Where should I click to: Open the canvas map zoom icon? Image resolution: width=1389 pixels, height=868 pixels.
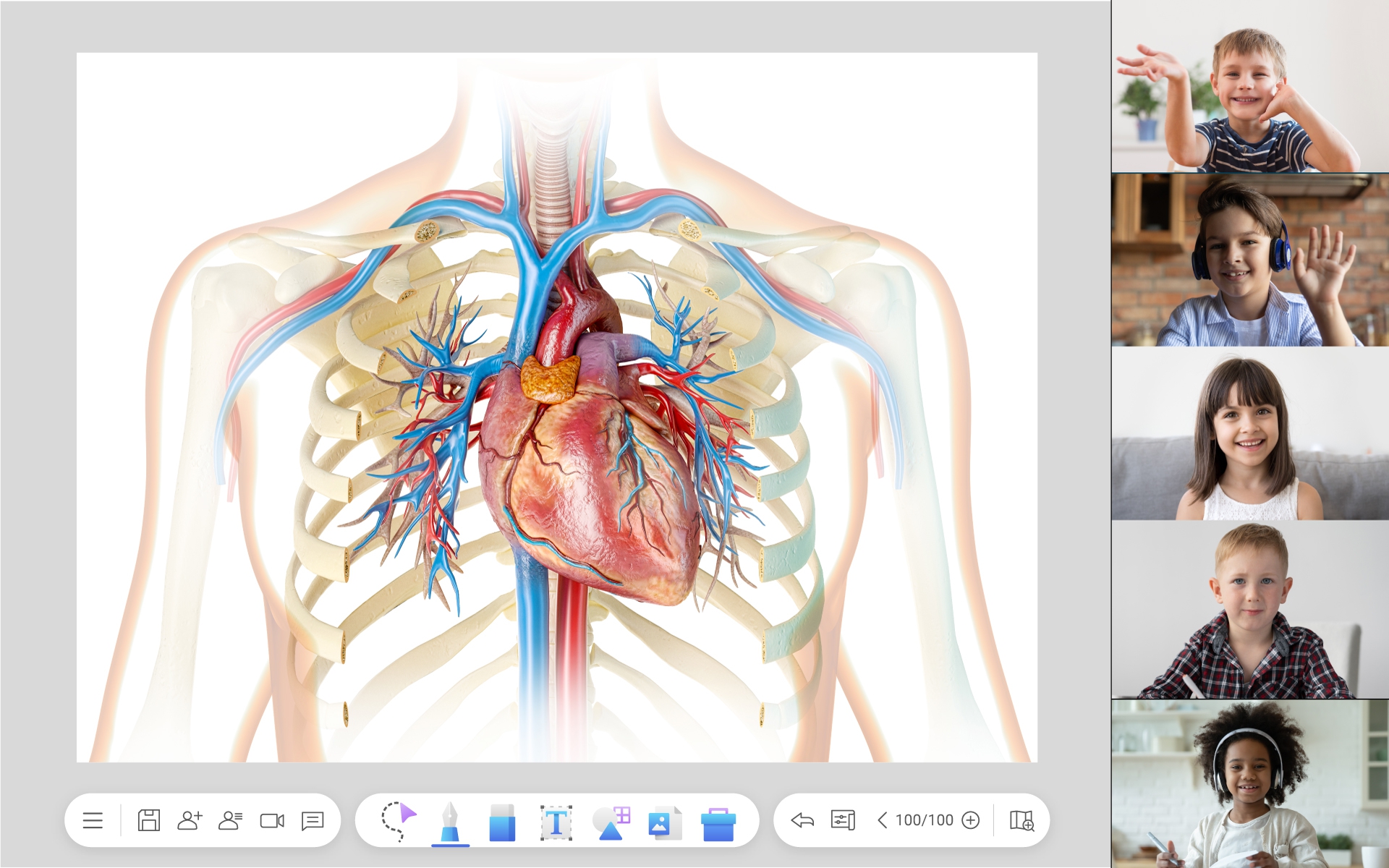tap(1021, 820)
